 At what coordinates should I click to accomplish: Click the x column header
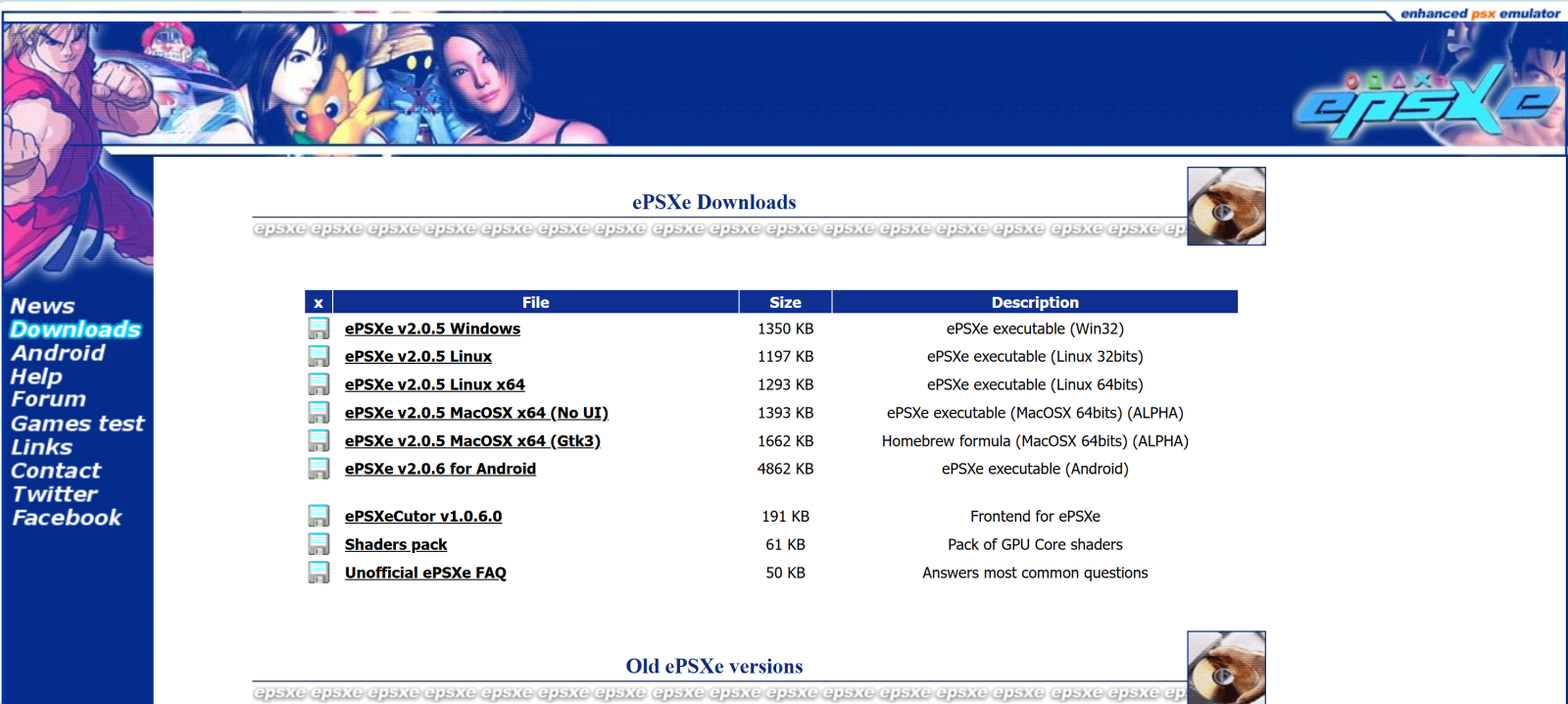point(318,302)
